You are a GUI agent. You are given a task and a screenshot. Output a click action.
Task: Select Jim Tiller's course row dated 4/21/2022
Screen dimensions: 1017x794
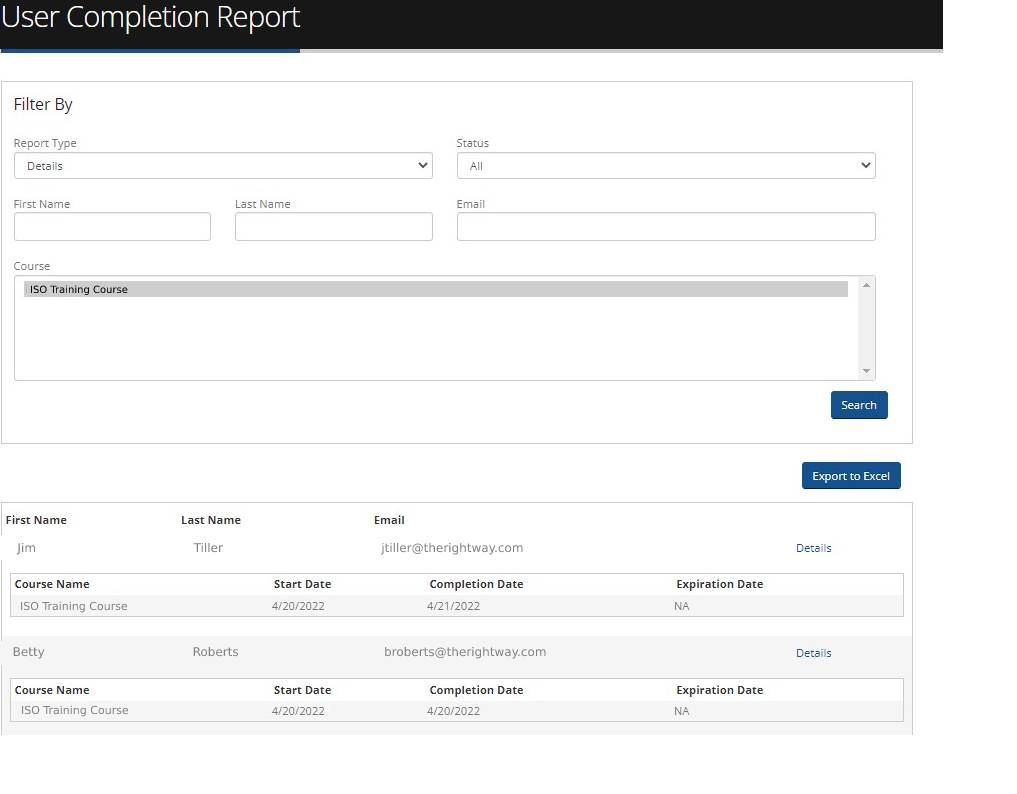(456, 606)
